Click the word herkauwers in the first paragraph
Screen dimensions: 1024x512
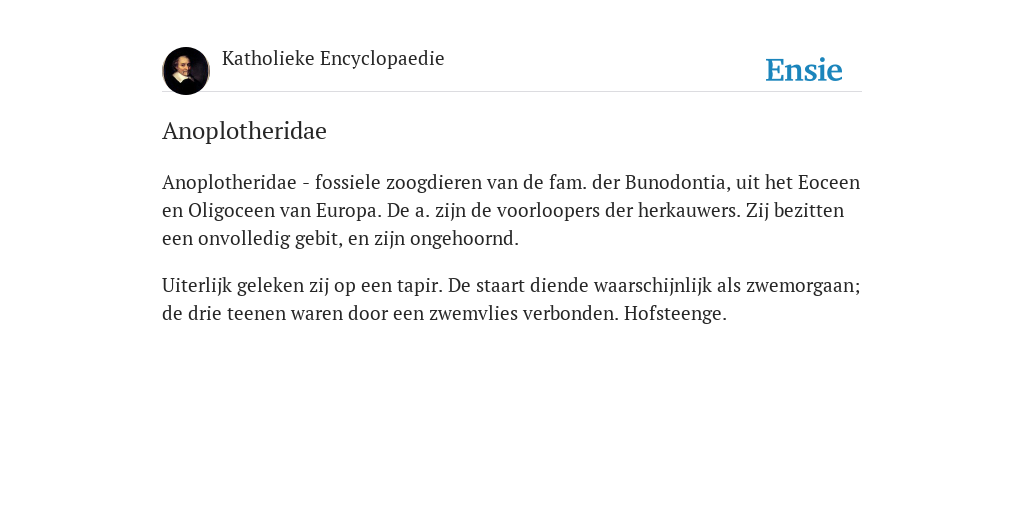[x=690, y=210]
